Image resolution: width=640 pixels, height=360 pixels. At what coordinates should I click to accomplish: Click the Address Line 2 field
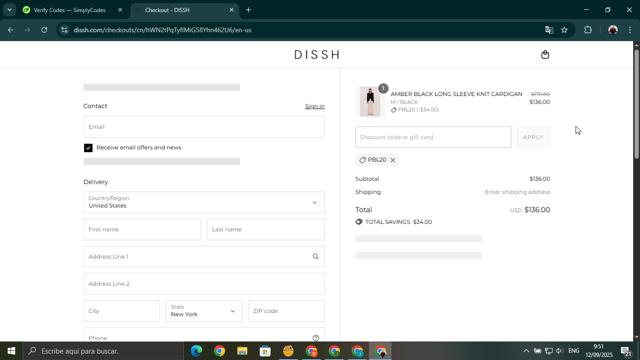(x=204, y=284)
